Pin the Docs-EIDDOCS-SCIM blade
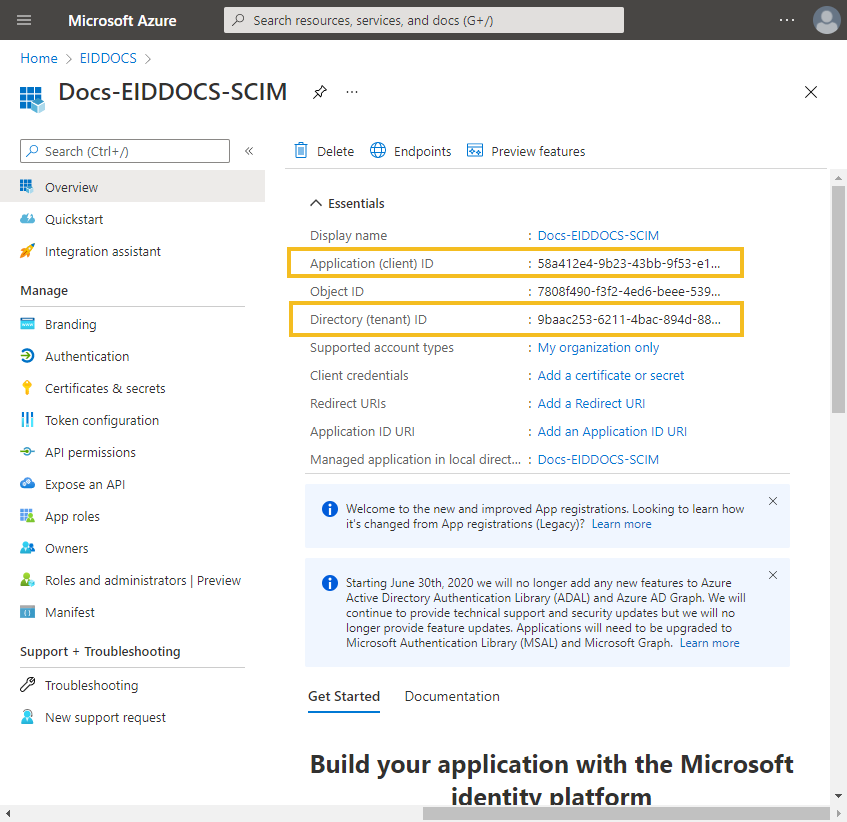 [x=320, y=92]
